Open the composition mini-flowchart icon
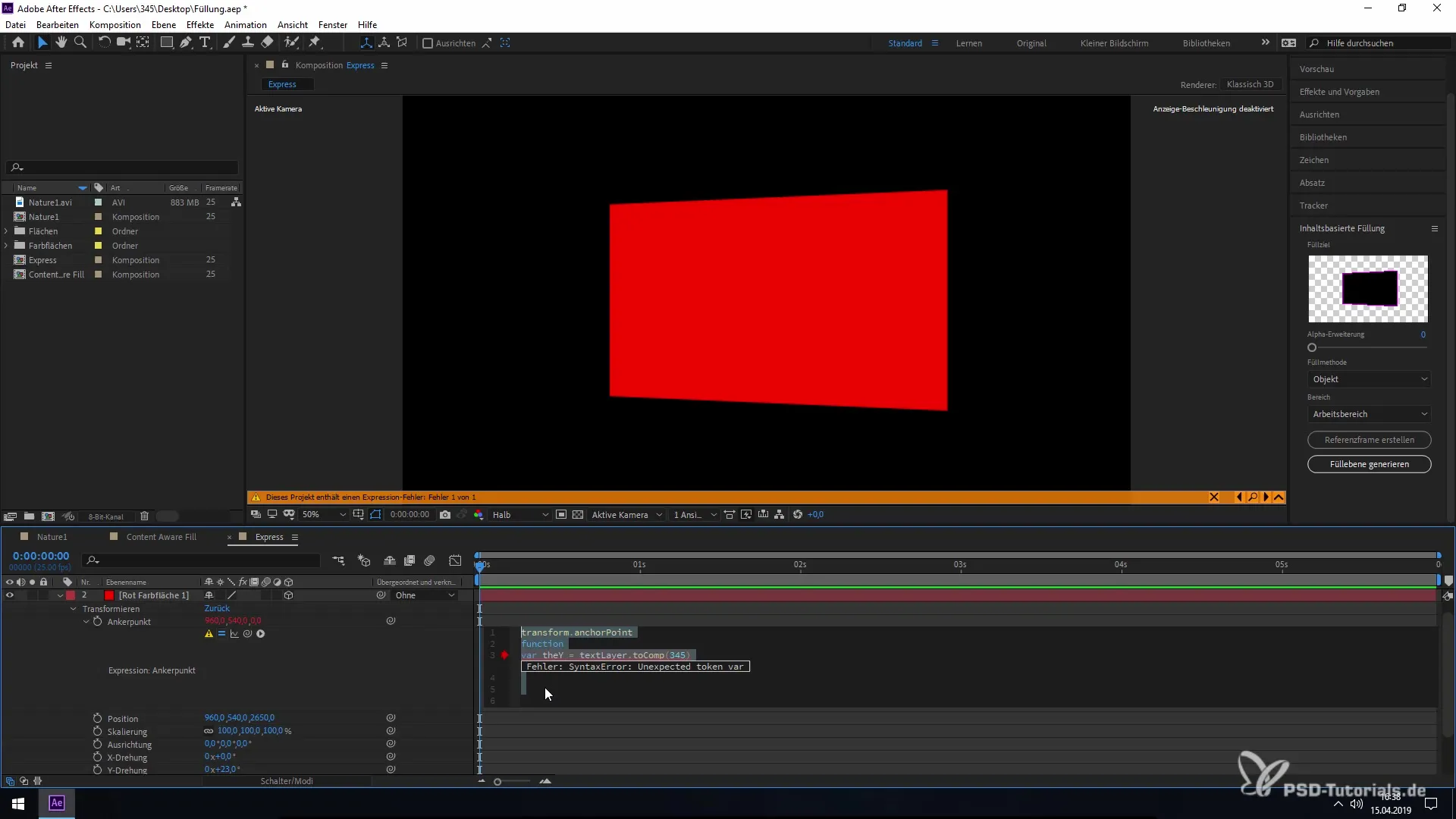 click(x=338, y=560)
